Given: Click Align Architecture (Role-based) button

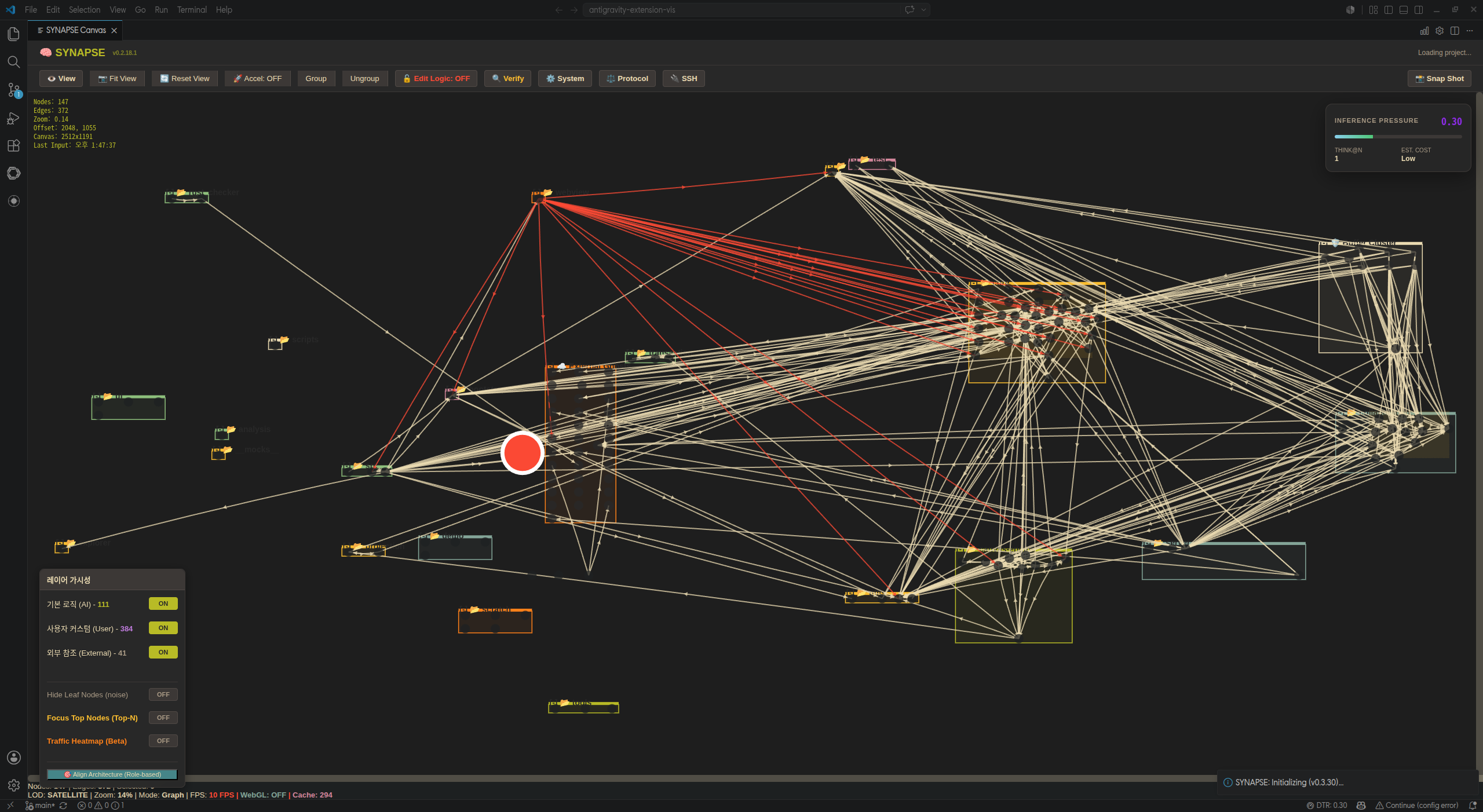Looking at the screenshot, I should pos(112,774).
